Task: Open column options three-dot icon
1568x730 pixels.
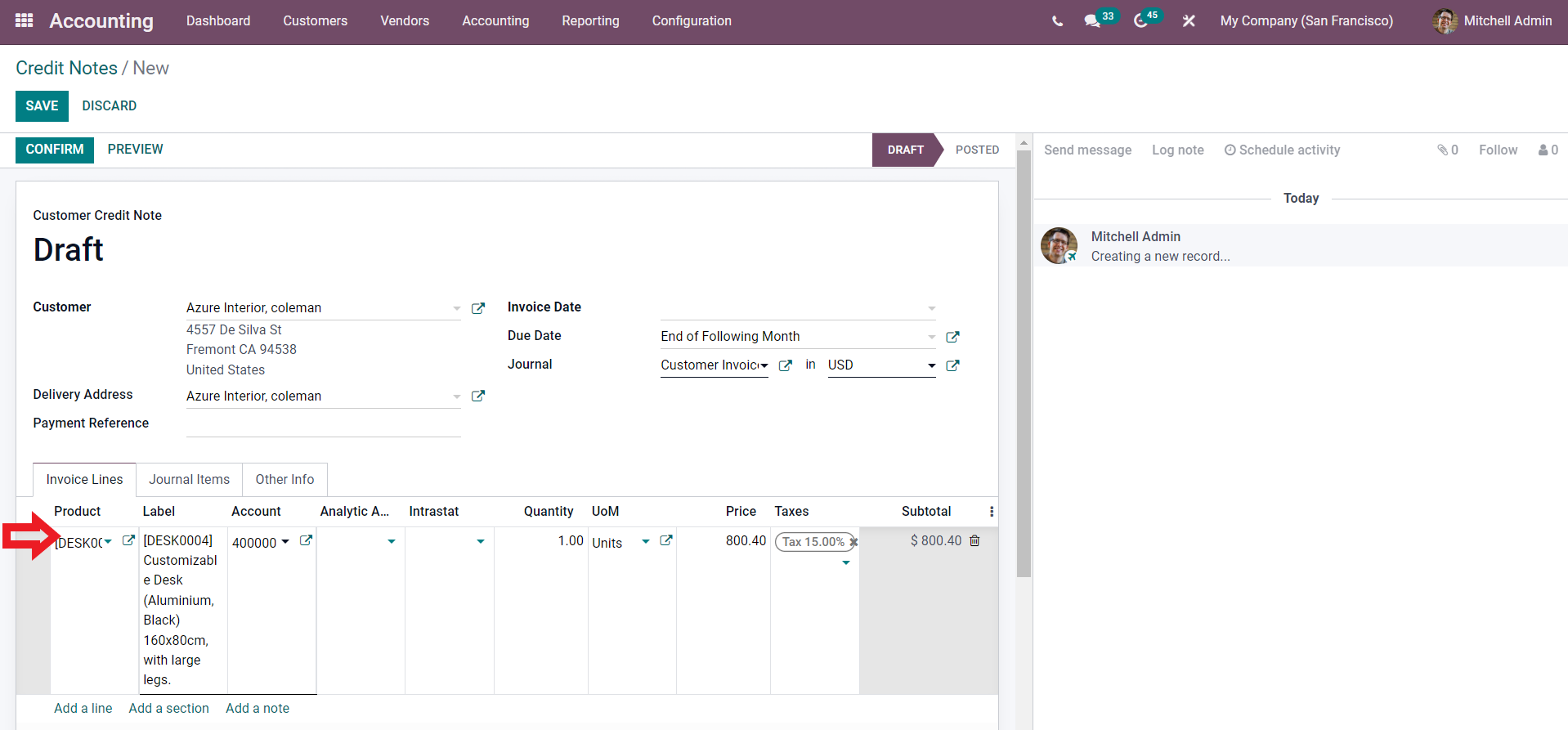Action: click(992, 512)
